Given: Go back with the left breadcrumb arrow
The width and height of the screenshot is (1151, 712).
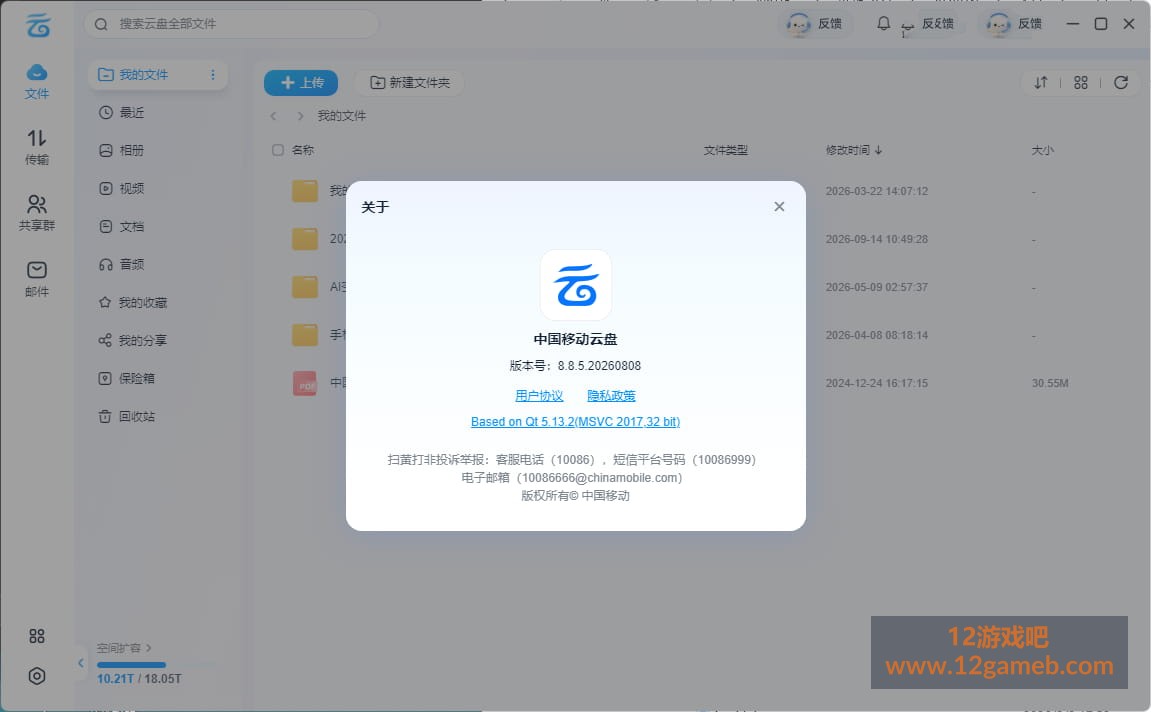Looking at the screenshot, I should pos(274,116).
